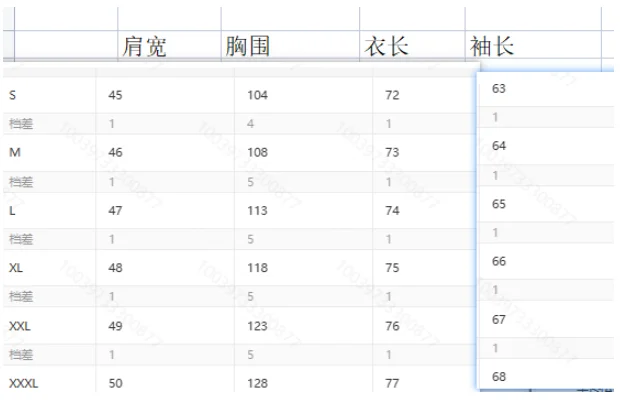Click garment length value 76

point(392,326)
